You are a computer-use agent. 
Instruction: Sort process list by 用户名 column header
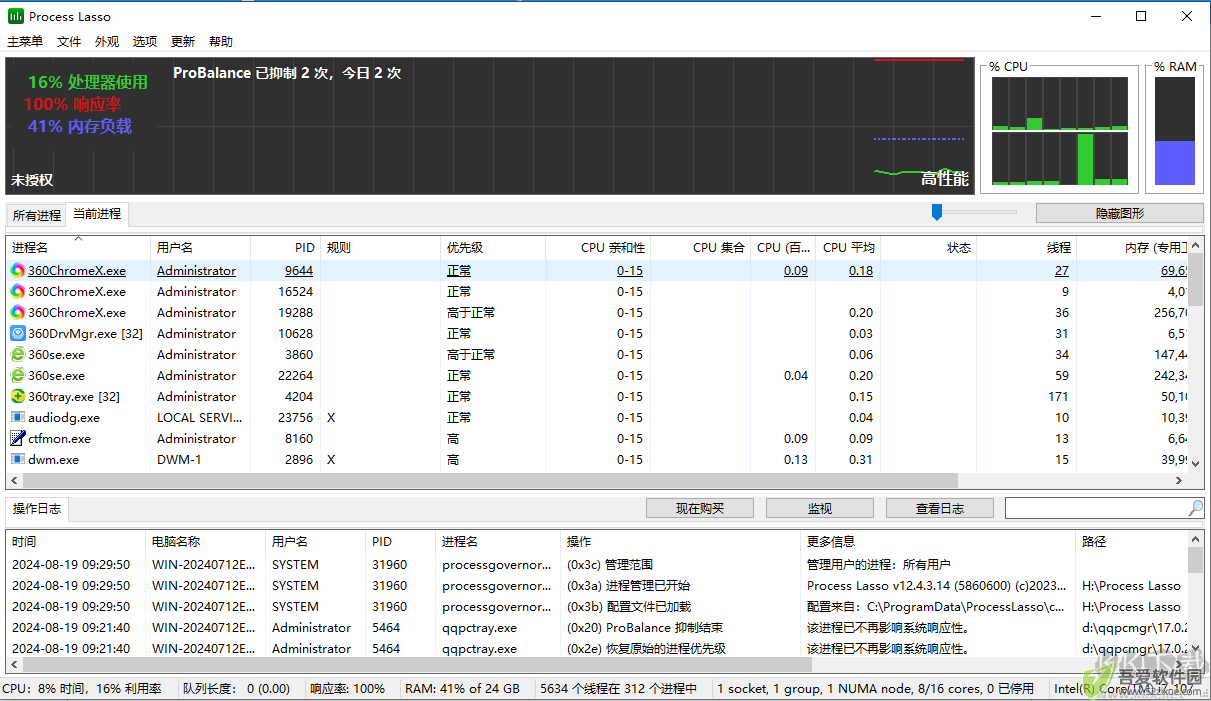[x=200, y=247]
